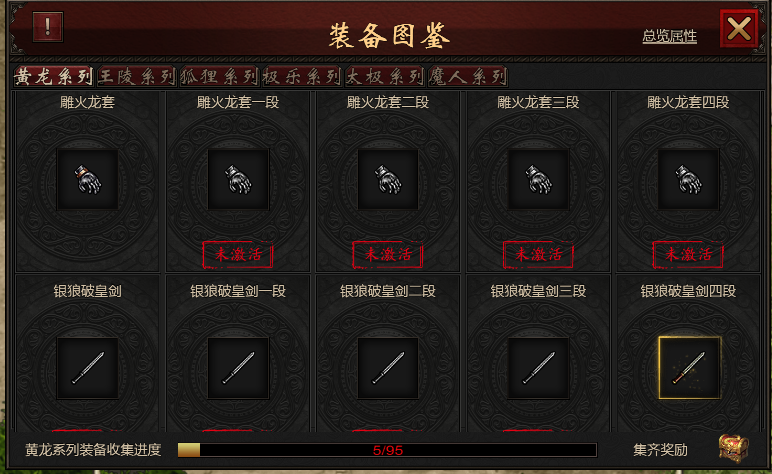772x474 pixels.
Task: Select the 雕火龙套一段 glove icon
Action: pyautogui.click(x=238, y=180)
